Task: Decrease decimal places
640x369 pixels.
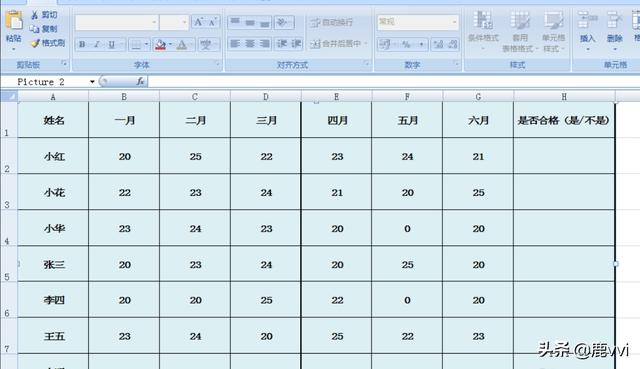Action: [452, 44]
